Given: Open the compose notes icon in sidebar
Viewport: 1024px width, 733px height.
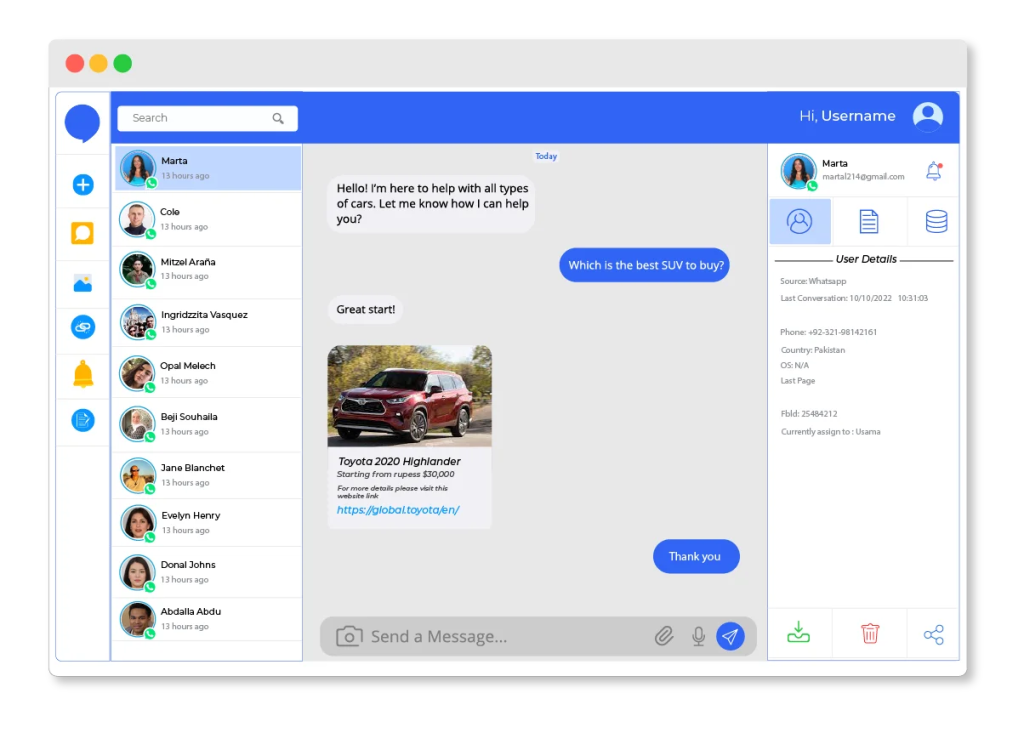Looking at the screenshot, I should coord(82,421).
